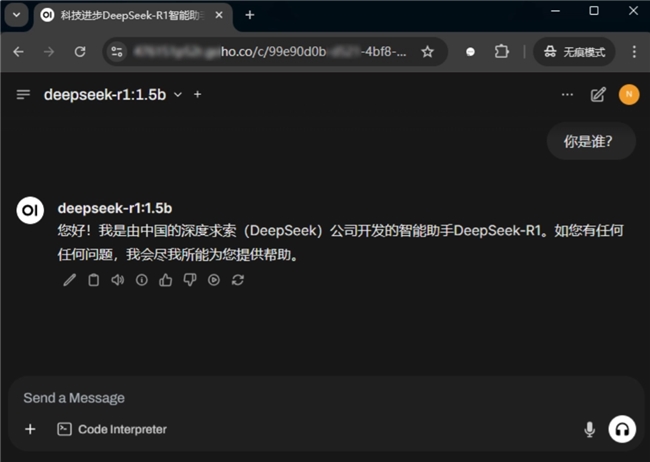Copy the response to clipboard
Screen dimensions: 650x462
click(x=94, y=280)
